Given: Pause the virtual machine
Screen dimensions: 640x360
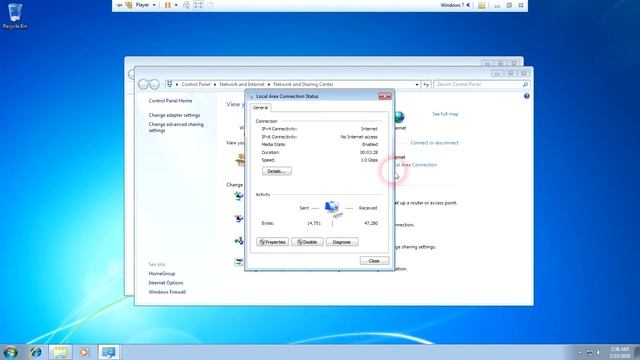Looking at the screenshot, I should (167, 5).
